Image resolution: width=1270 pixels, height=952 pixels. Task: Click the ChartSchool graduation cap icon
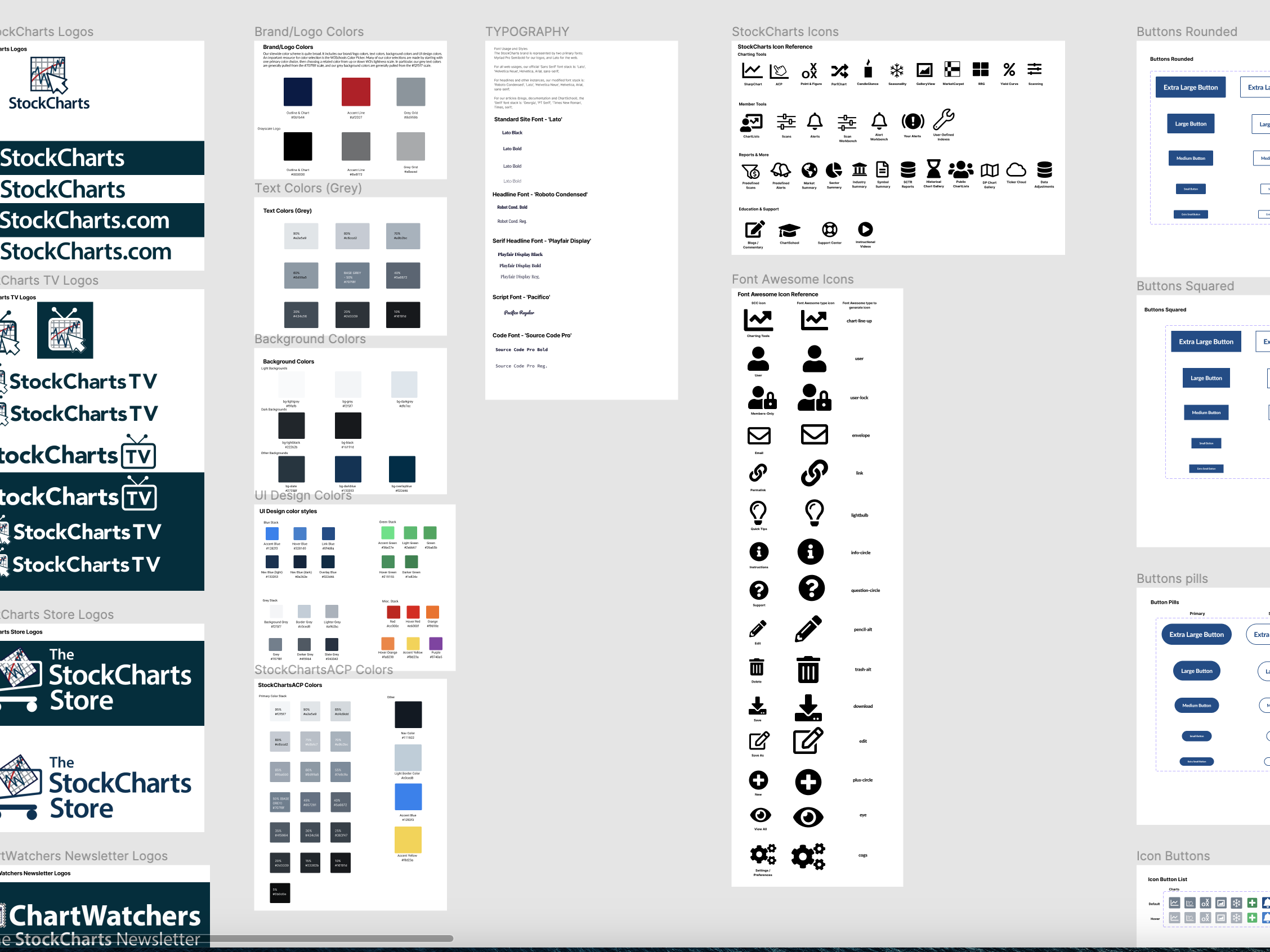click(789, 231)
